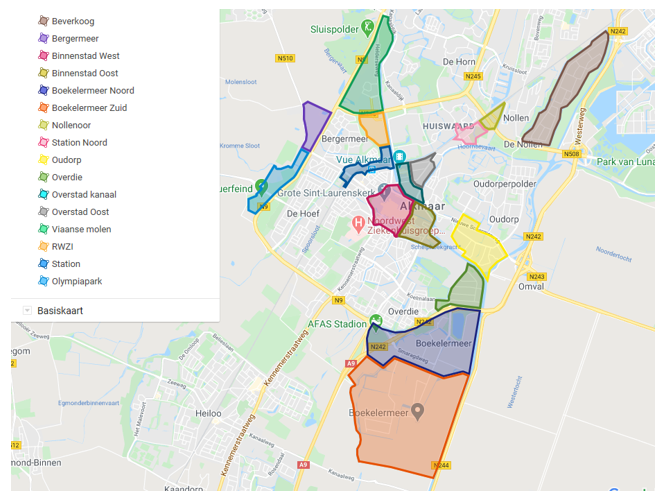Select Binnenstad West in the legend
This screenshot has width=666, height=492.
pos(85,56)
